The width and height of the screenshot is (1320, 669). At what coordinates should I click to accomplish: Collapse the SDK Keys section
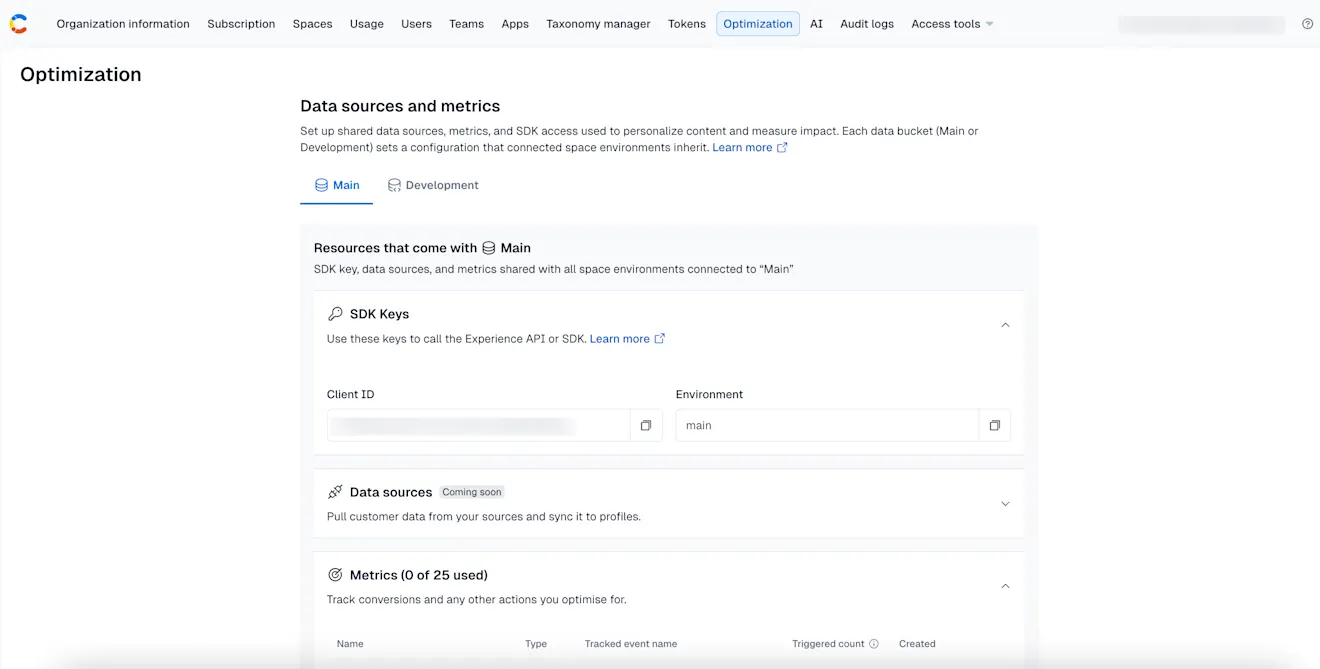click(x=1005, y=325)
